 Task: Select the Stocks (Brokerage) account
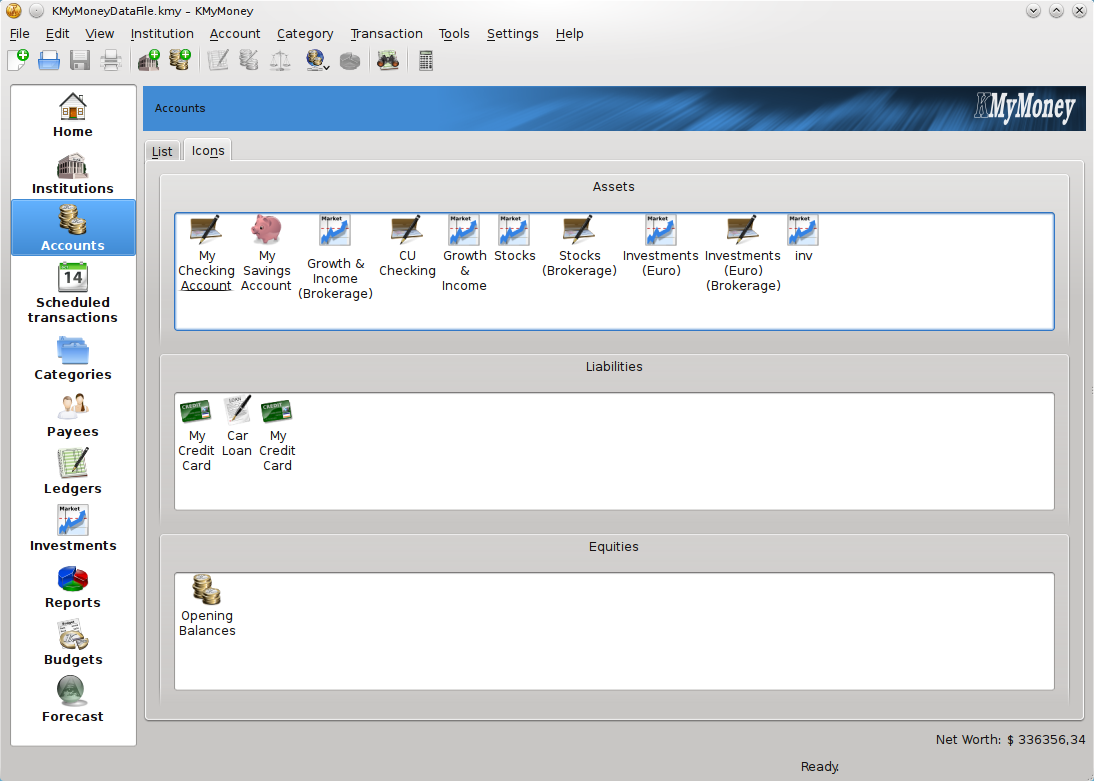tap(580, 246)
